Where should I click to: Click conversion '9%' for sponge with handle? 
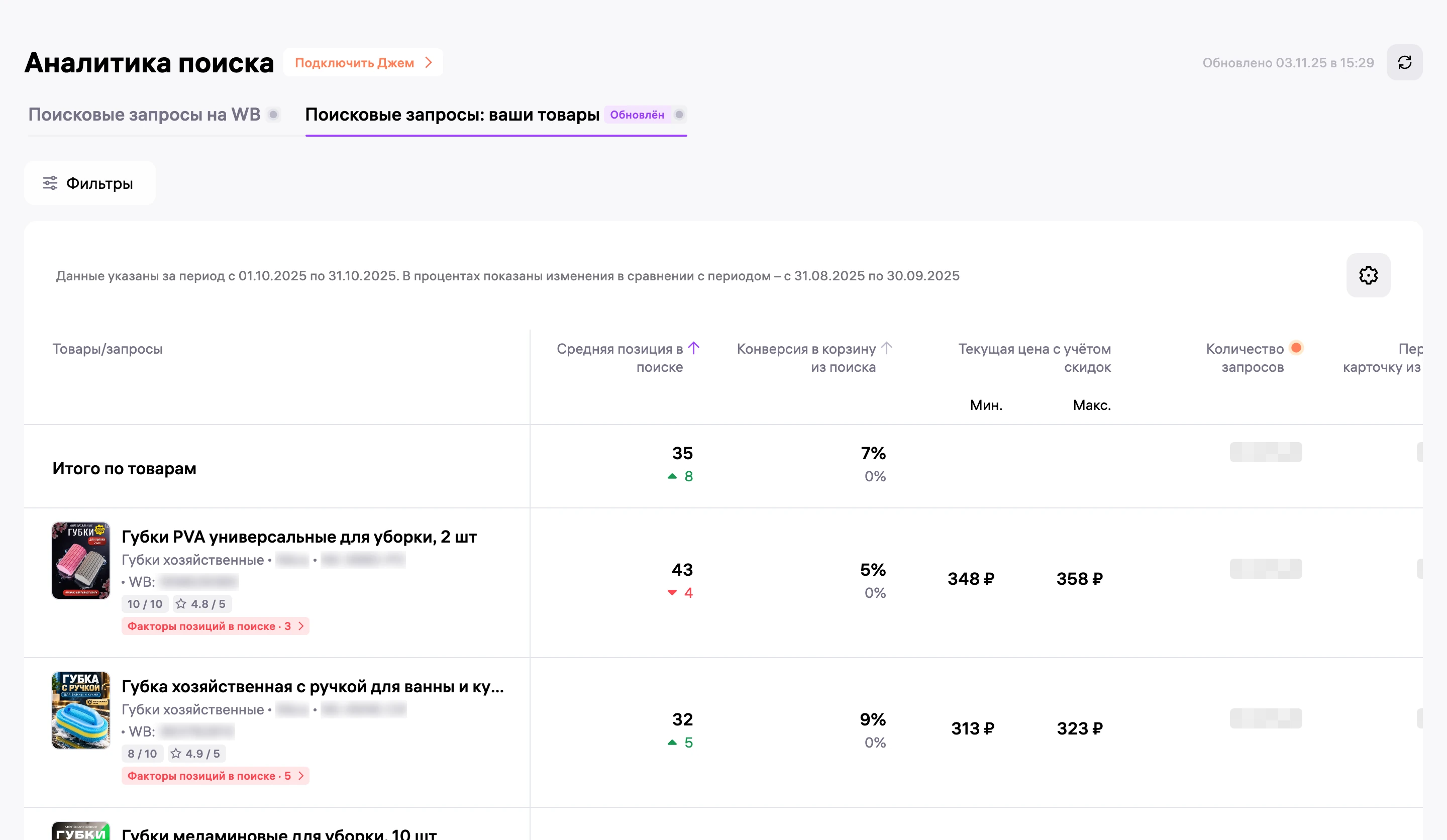tap(873, 720)
